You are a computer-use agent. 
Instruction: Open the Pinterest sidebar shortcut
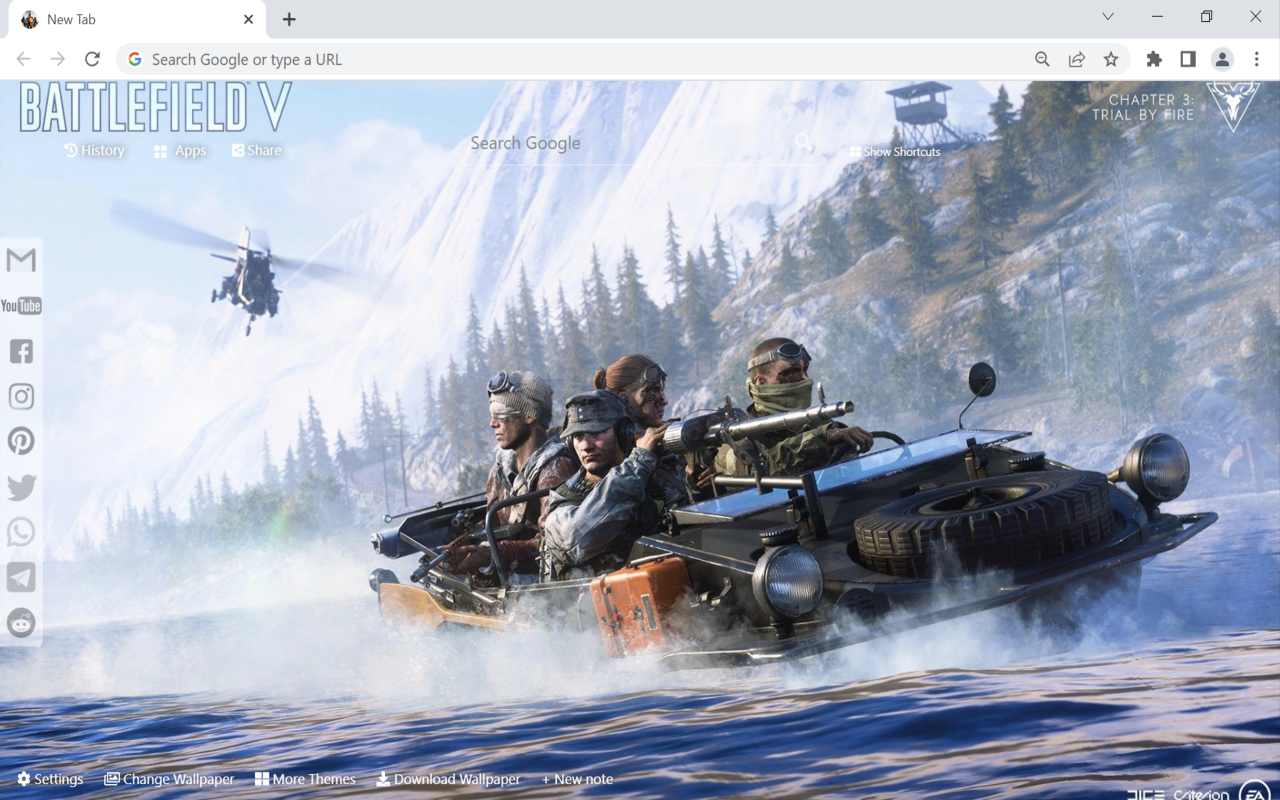21,441
